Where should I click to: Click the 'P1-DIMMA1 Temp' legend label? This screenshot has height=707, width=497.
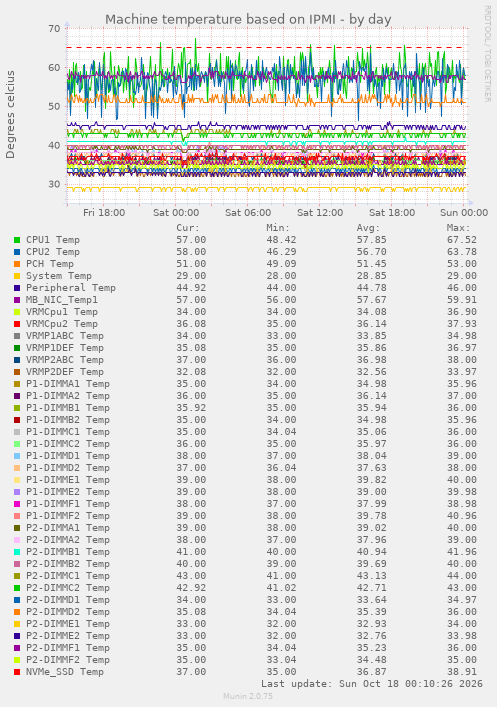(68, 384)
